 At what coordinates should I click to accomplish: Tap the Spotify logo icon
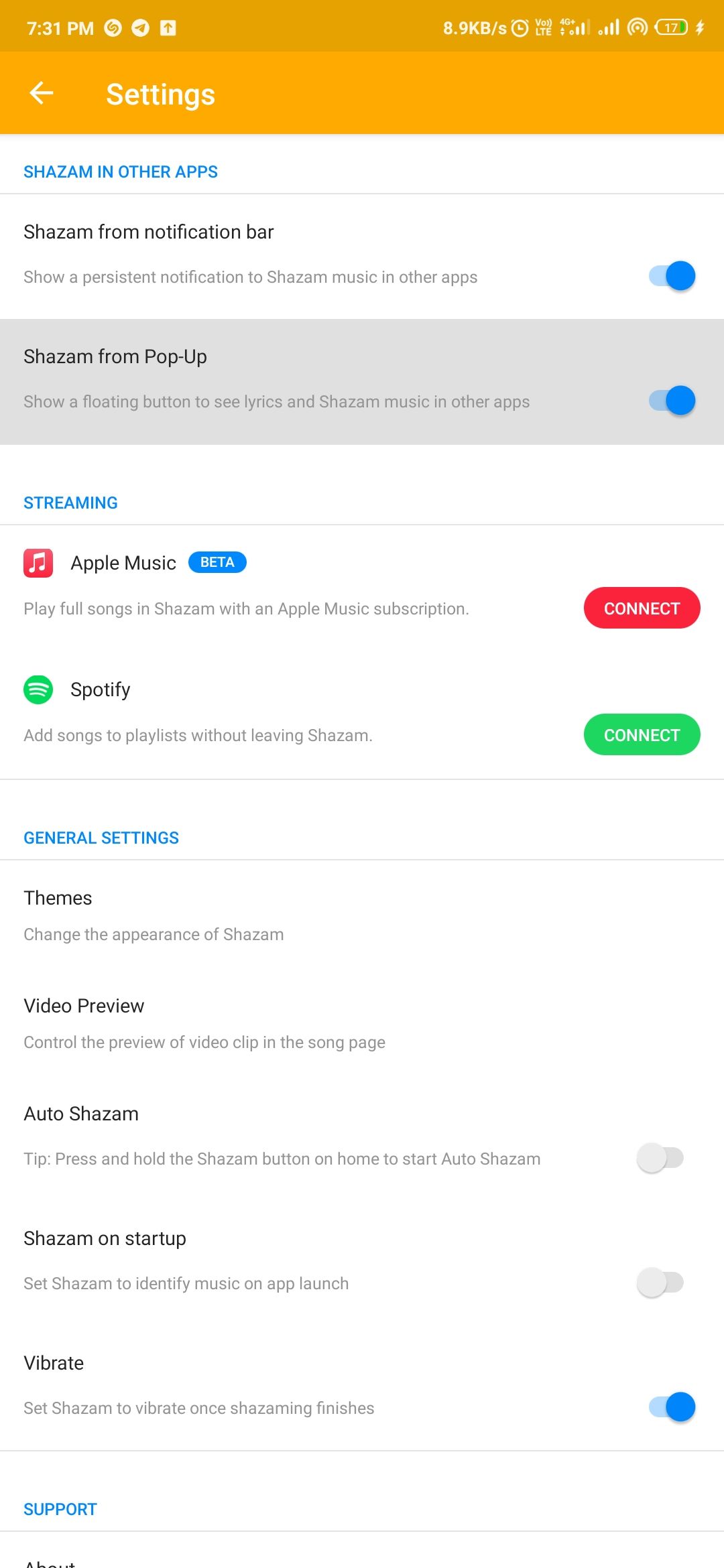(x=38, y=690)
